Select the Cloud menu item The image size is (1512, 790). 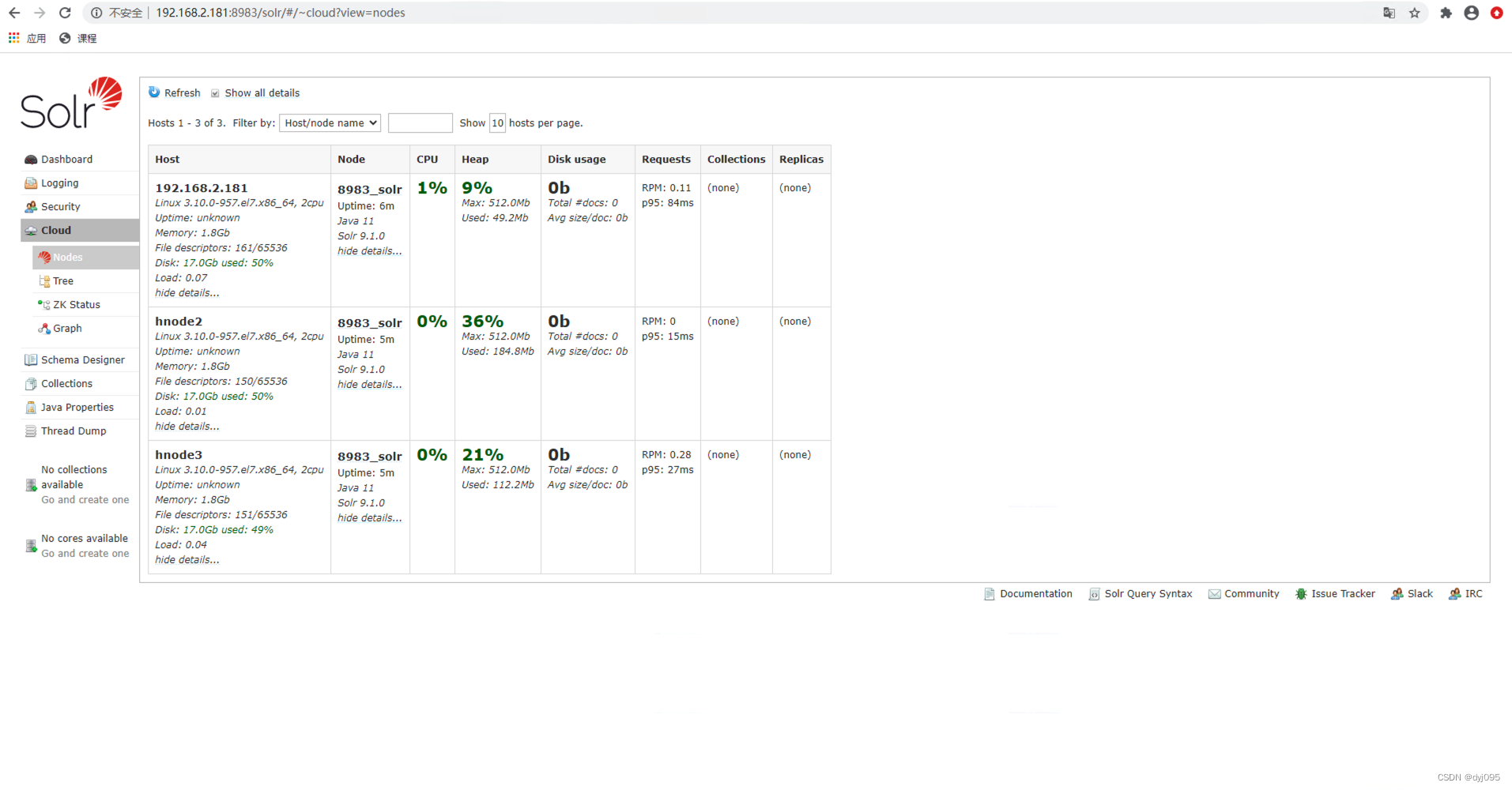tap(80, 231)
